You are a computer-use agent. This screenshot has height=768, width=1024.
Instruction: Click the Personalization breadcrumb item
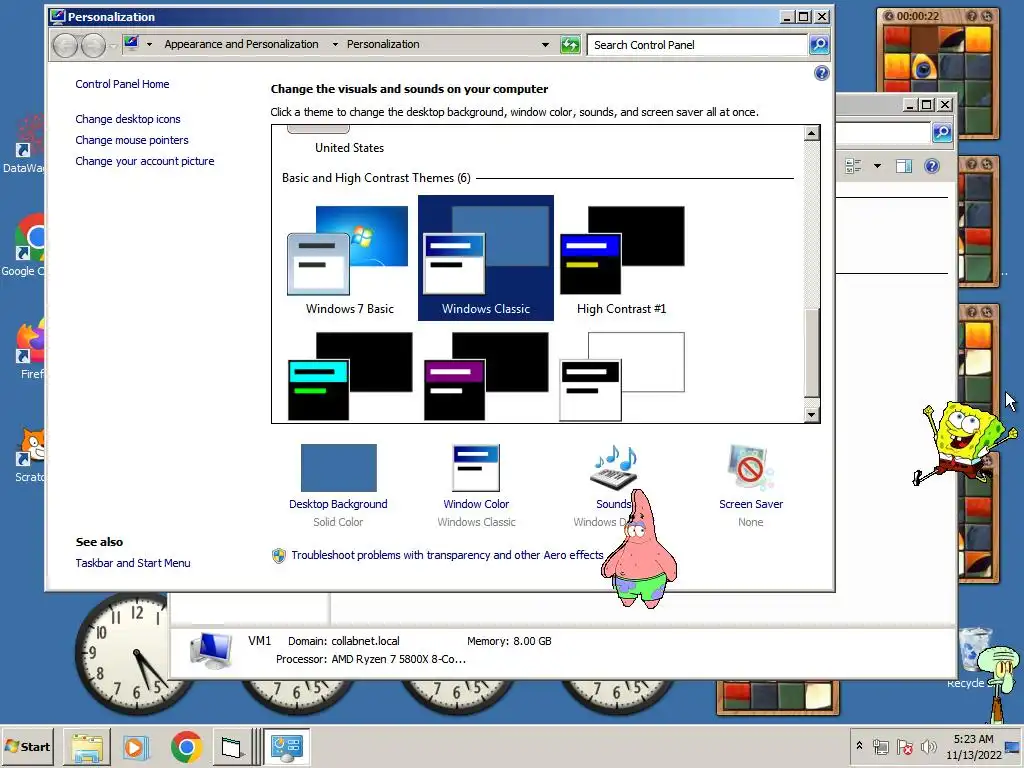coord(383,44)
